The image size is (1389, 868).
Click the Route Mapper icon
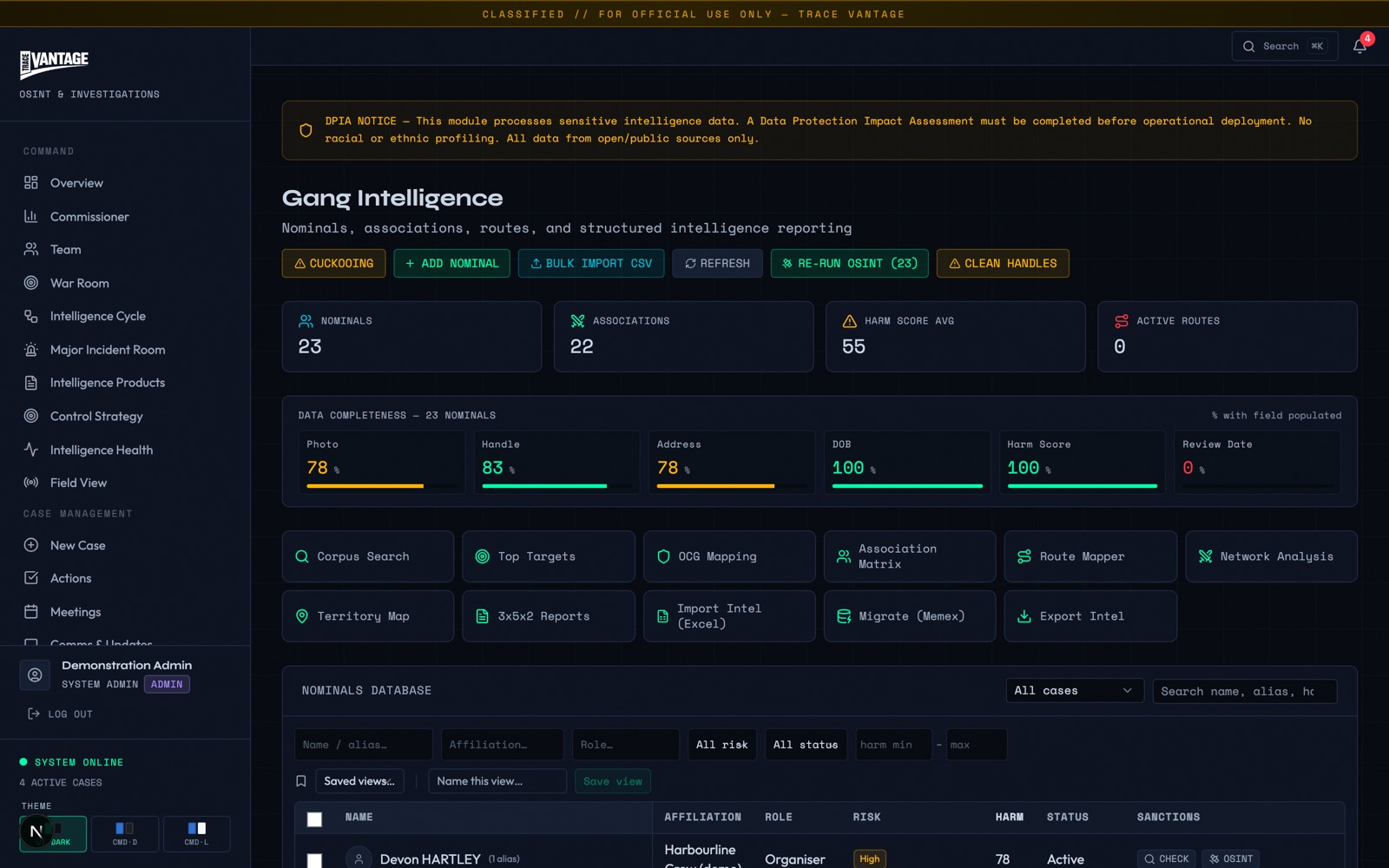pos(1024,556)
